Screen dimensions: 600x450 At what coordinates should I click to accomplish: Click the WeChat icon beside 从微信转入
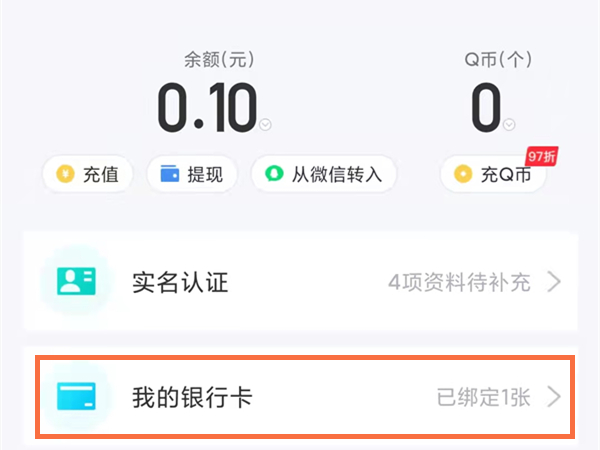pos(272,175)
